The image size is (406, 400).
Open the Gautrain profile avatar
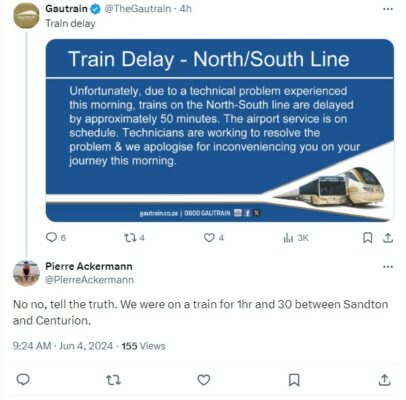tap(26, 16)
